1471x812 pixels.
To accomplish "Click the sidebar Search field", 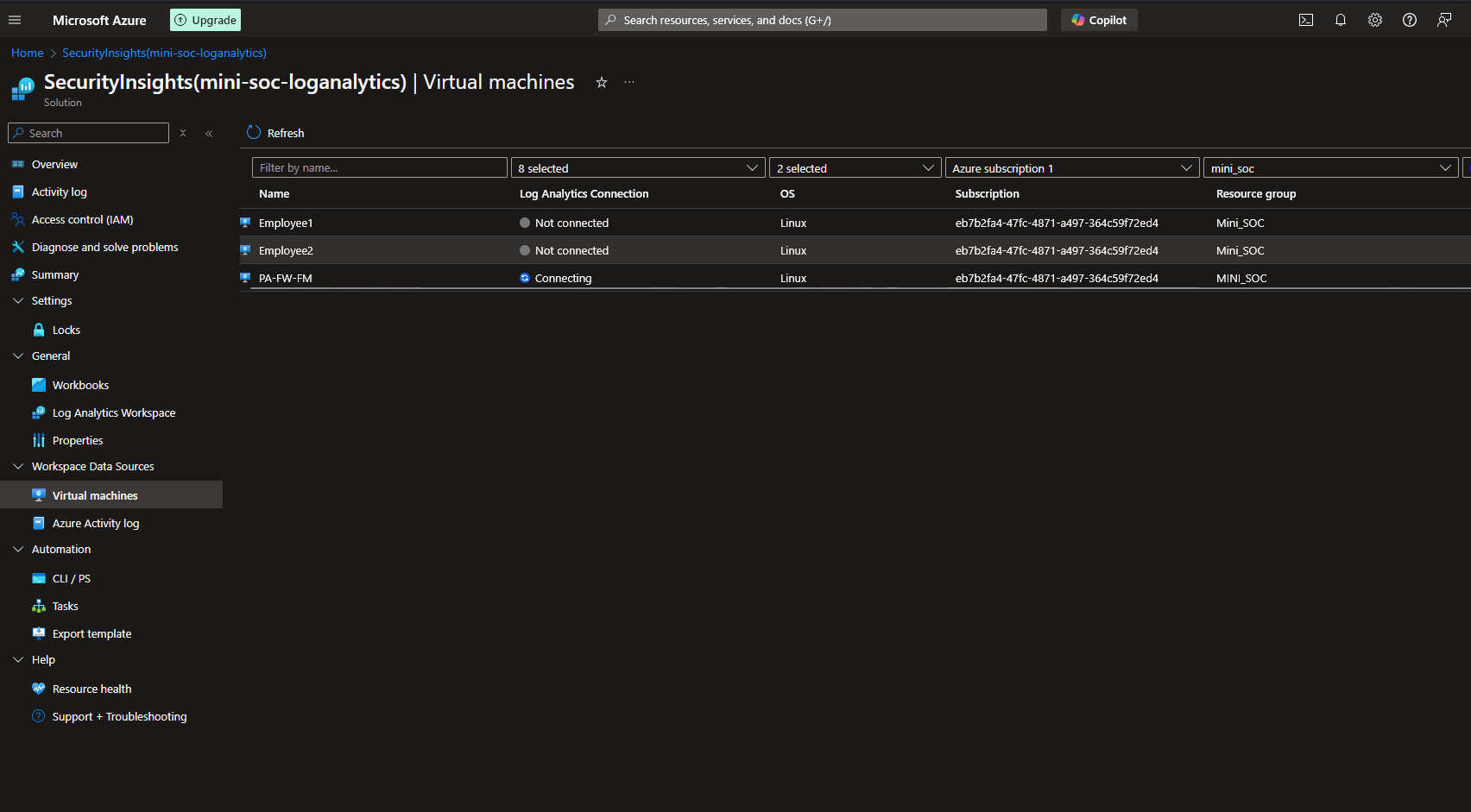I will point(88,133).
